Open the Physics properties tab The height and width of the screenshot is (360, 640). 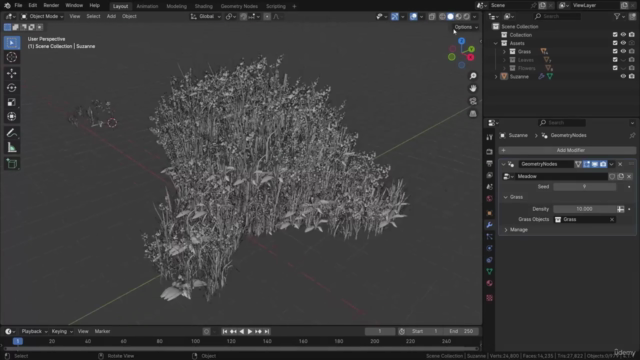pos(489,248)
